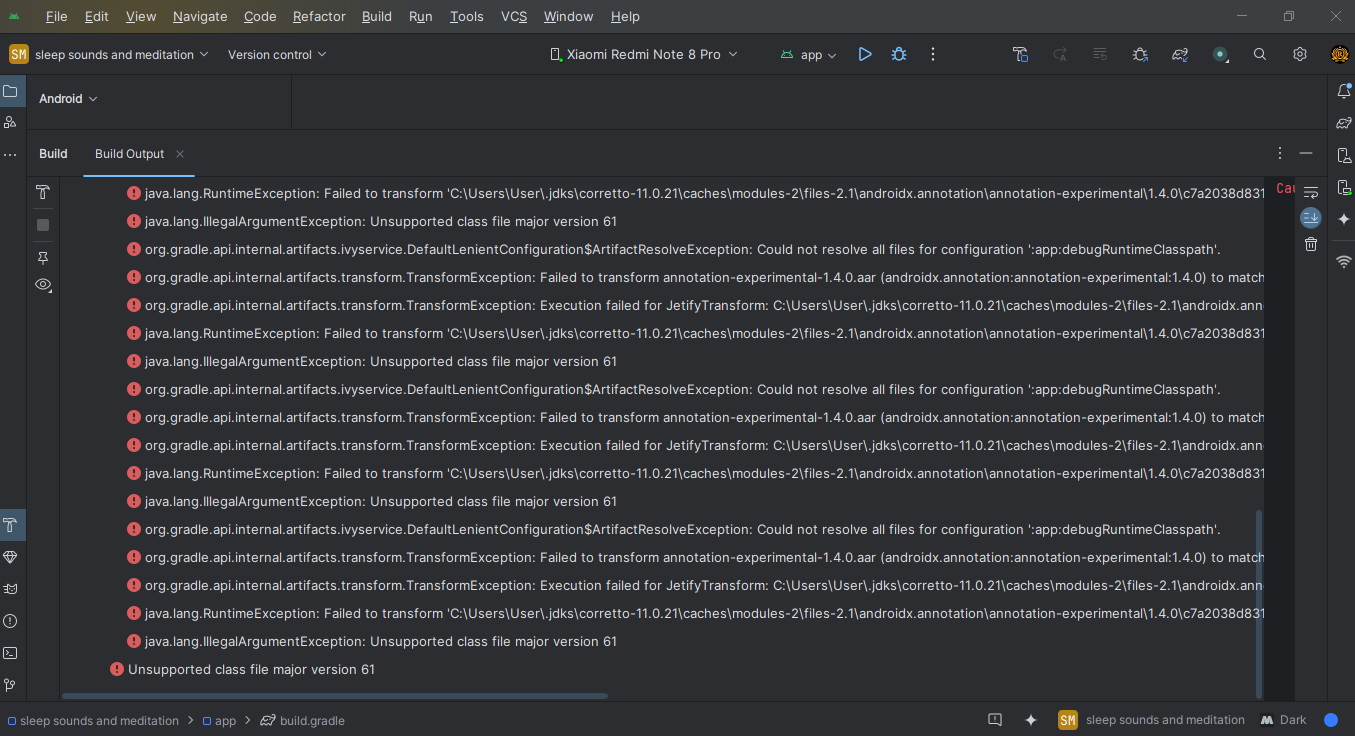Click app breadcrumb in status bar

[x=219, y=720]
